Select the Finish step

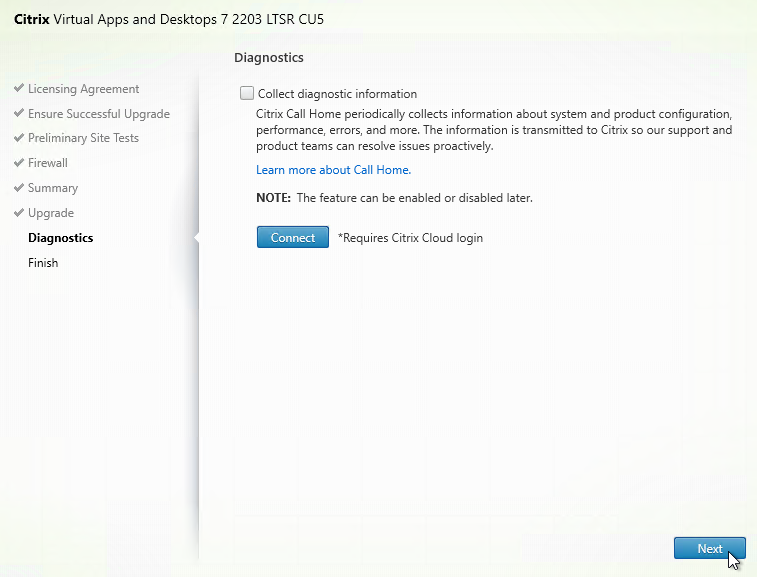(43, 263)
